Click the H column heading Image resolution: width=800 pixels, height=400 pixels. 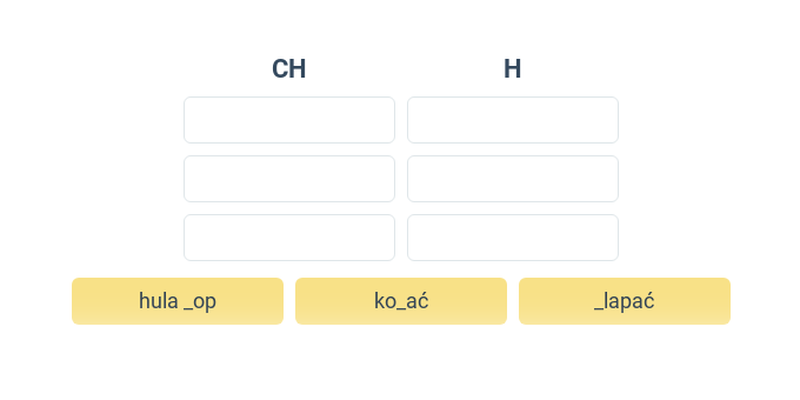point(512,69)
